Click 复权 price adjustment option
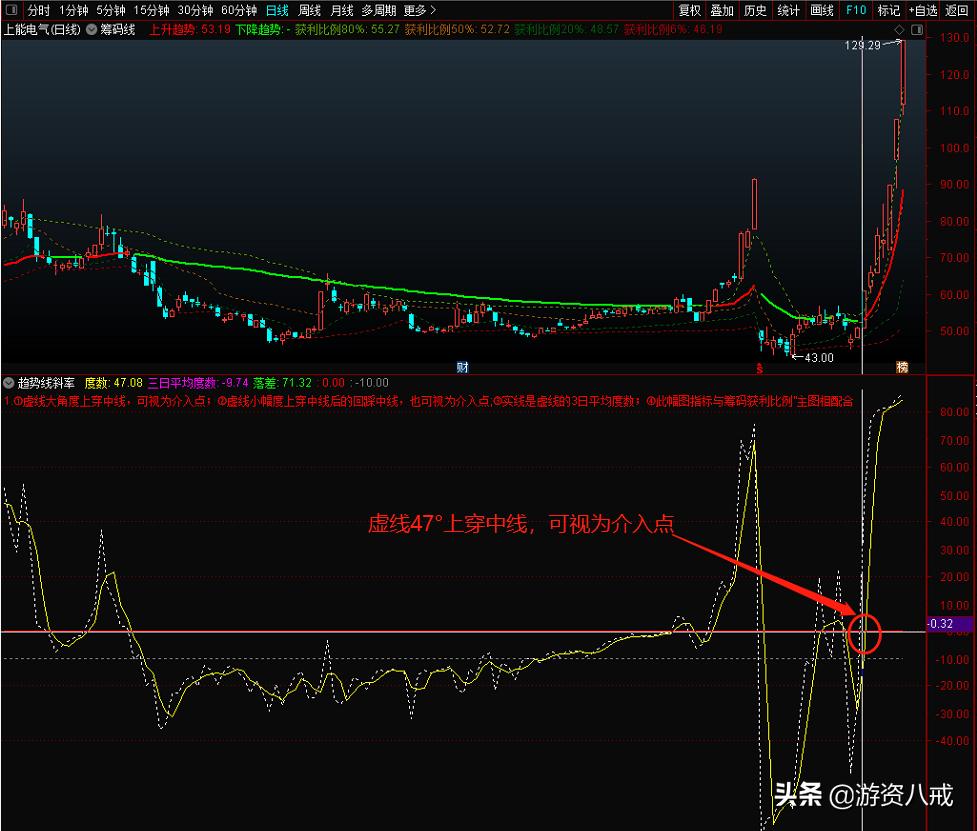The image size is (977, 831). 690,10
